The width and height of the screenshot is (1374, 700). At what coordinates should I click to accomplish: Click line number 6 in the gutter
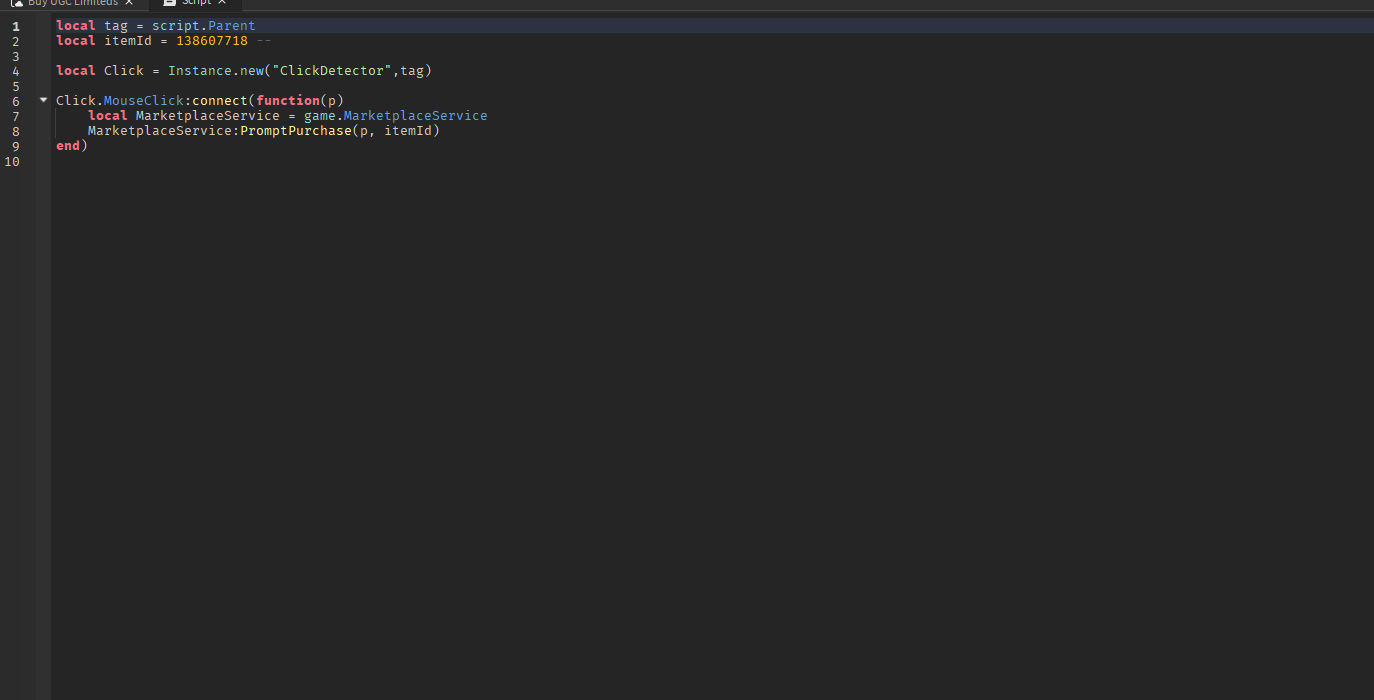click(x=15, y=100)
